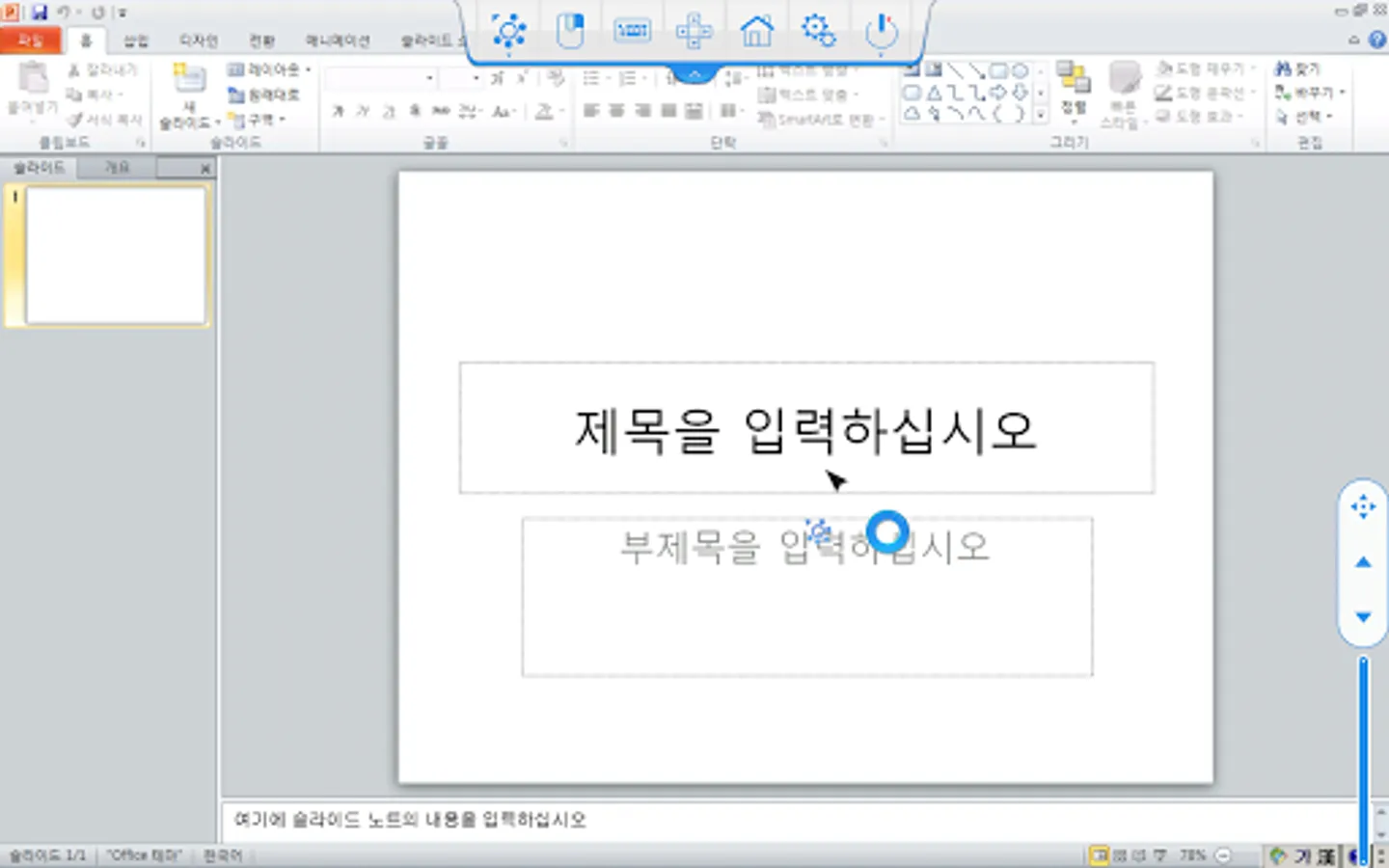1389x868 pixels.
Task: Click the save icon in the quick access toolbar
Action: coord(40,13)
